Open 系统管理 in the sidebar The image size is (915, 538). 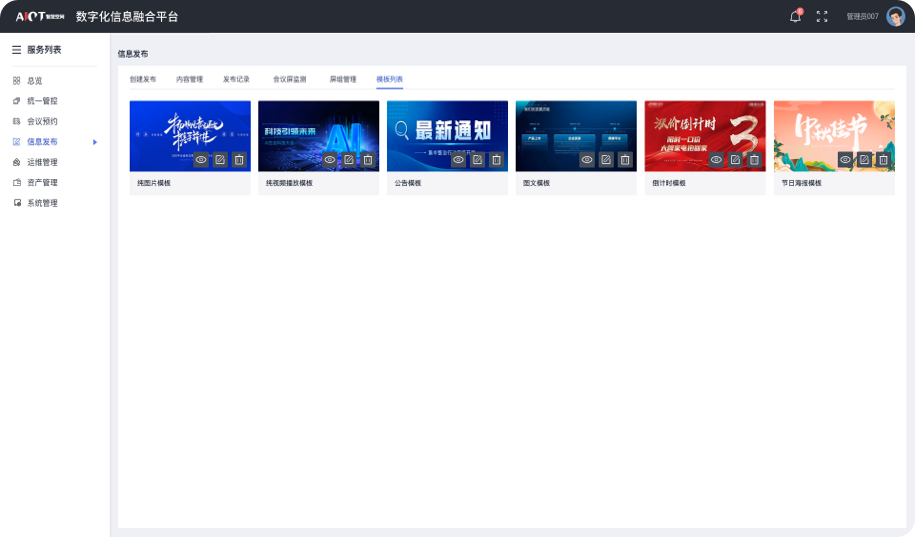(42, 203)
